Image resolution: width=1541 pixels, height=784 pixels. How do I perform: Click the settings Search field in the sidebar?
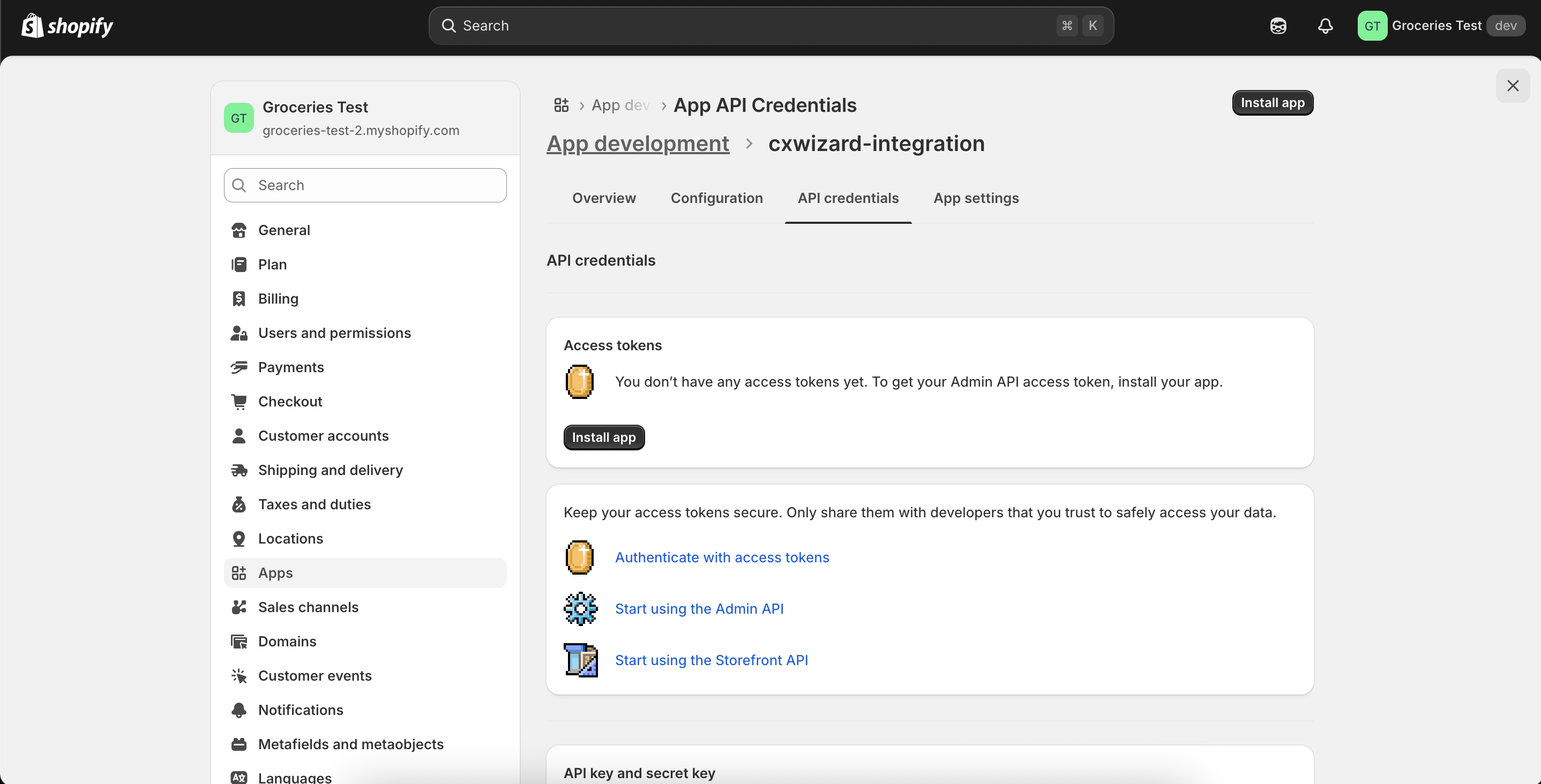pyautogui.click(x=365, y=185)
